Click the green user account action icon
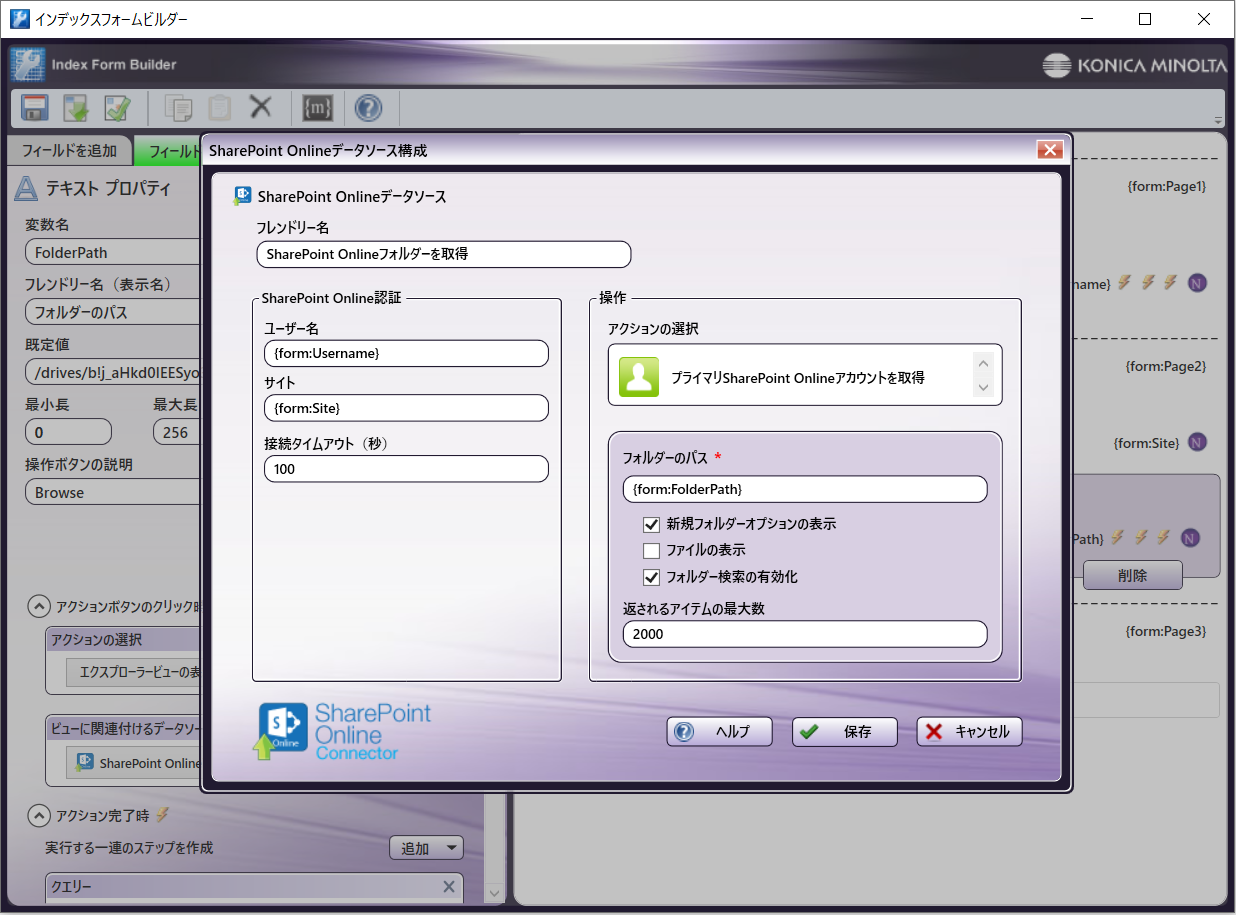The image size is (1236, 915). click(x=639, y=377)
